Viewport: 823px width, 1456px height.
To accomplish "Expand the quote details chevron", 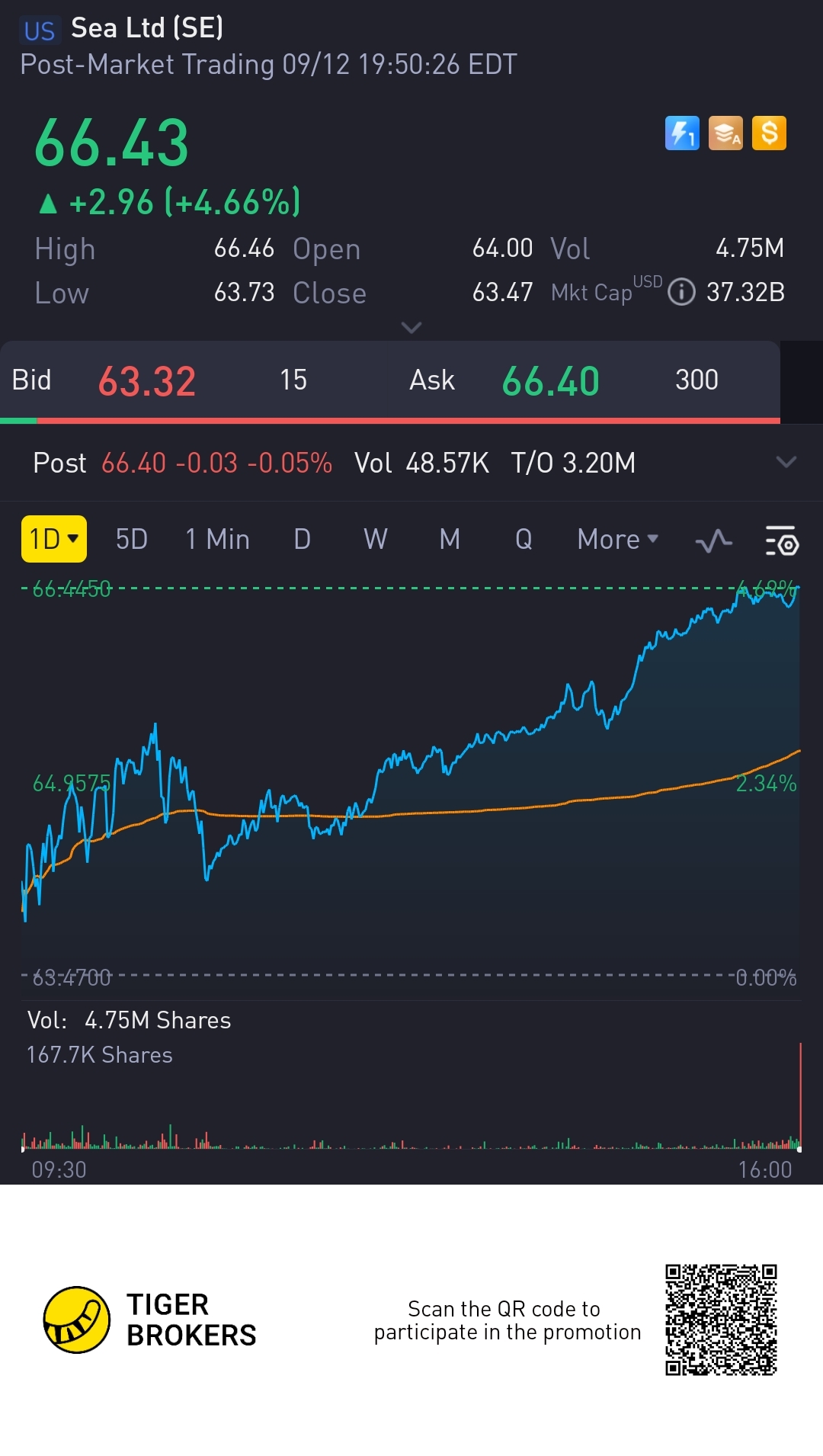I will (411, 328).
